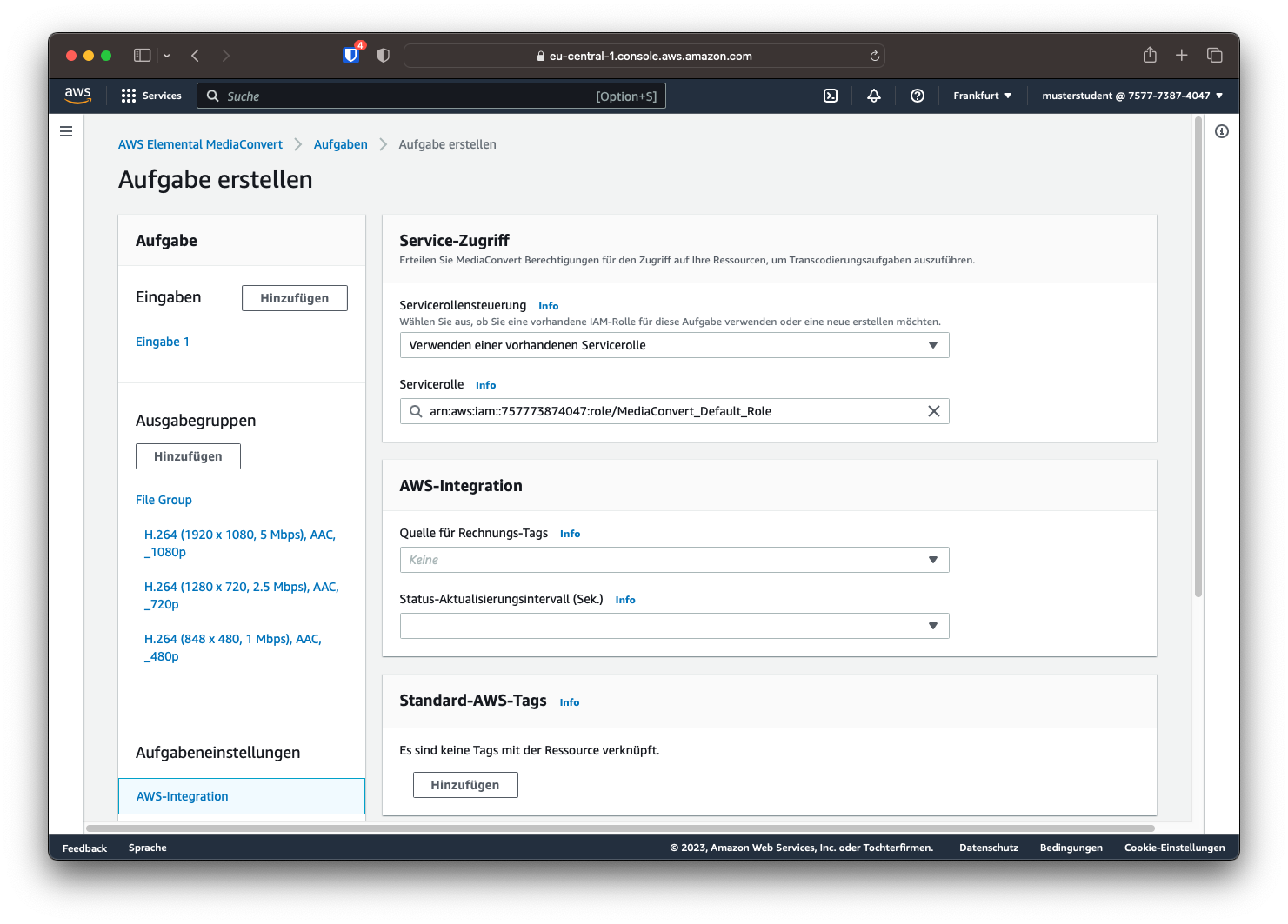The image size is (1288, 924).
Task: Go forward in browser history
Action: tap(226, 55)
